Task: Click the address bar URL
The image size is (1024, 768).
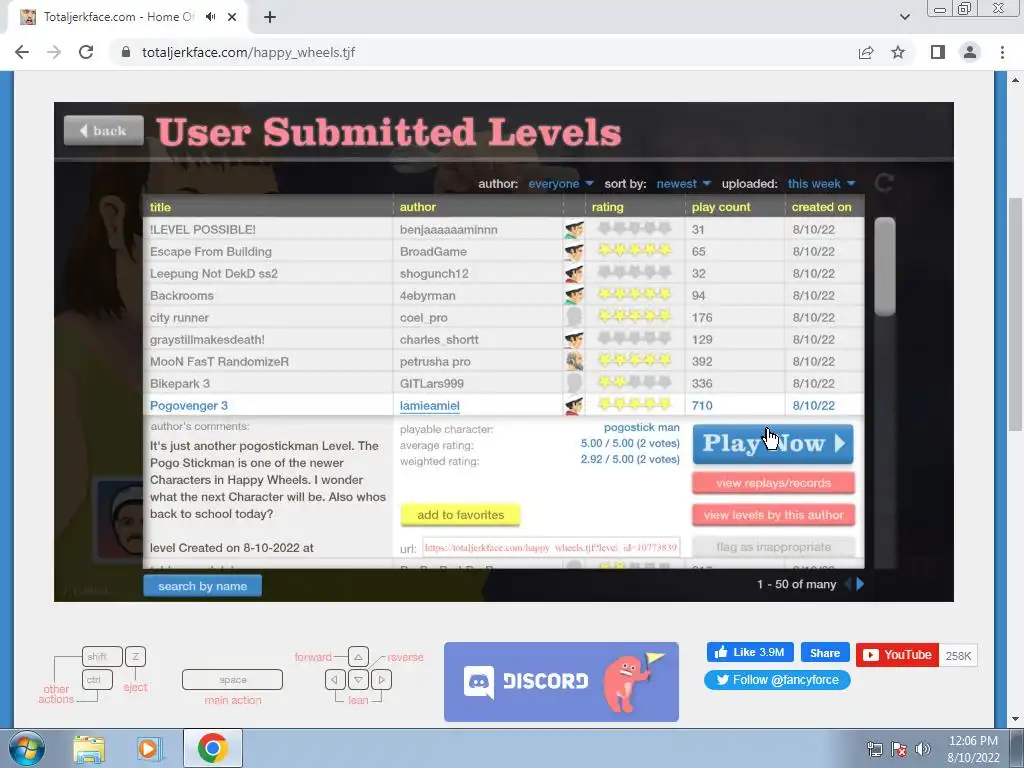Action: [248, 52]
